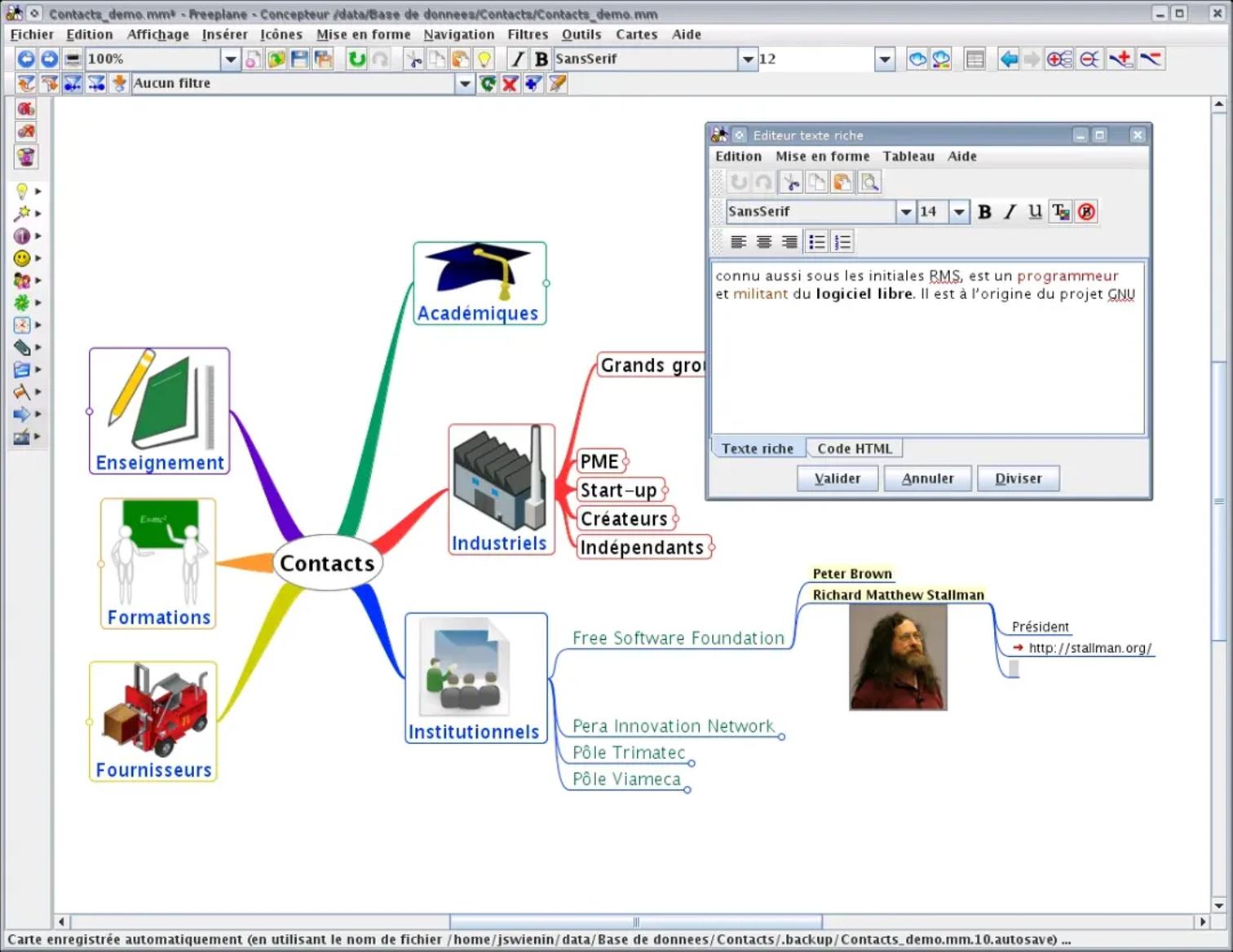The image size is (1233, 952).
Task: Switch to the Texte riche tab
Action: point(758,448)
